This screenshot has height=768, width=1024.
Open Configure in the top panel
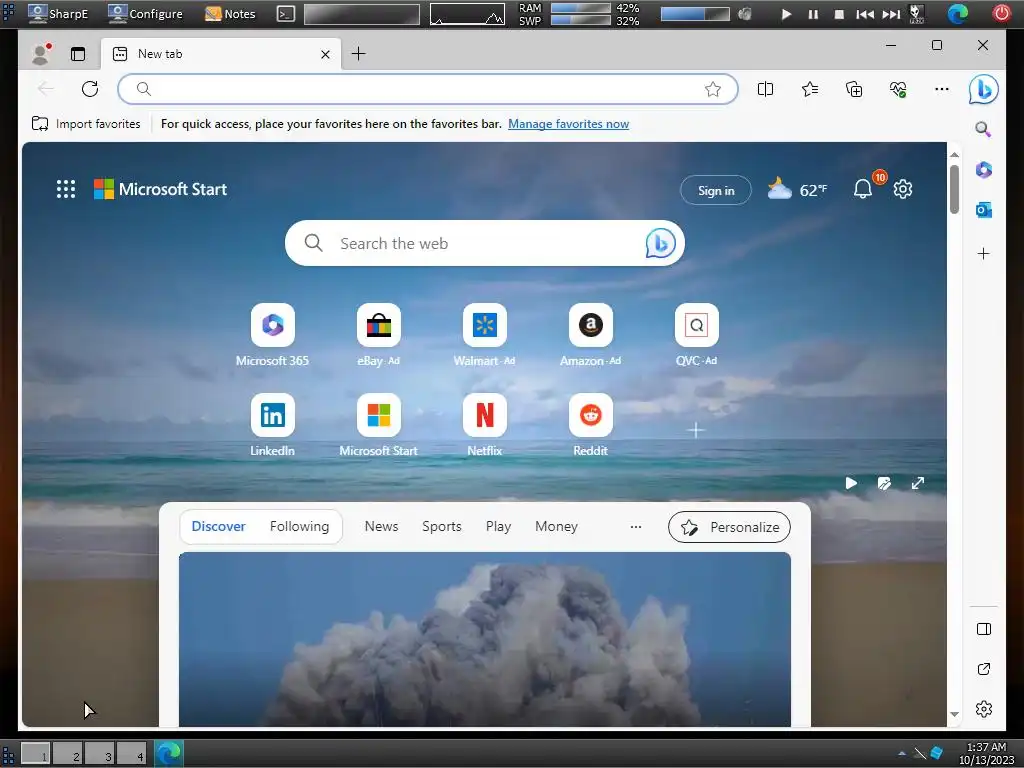coord(145,13)
